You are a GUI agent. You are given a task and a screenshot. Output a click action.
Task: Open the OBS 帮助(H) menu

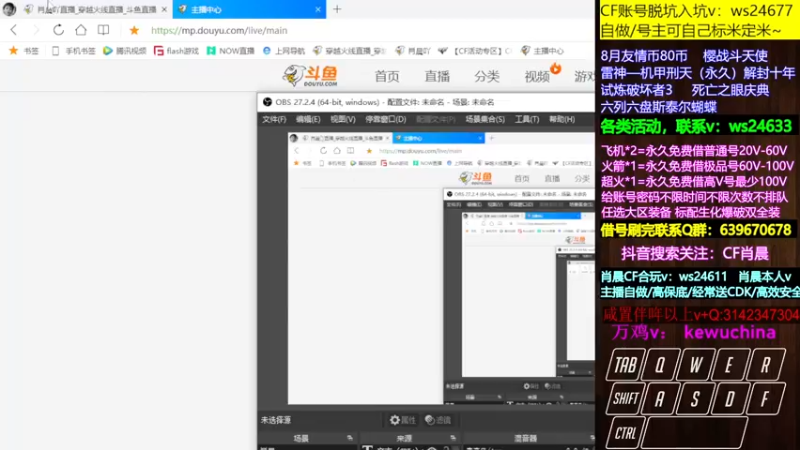562,119
